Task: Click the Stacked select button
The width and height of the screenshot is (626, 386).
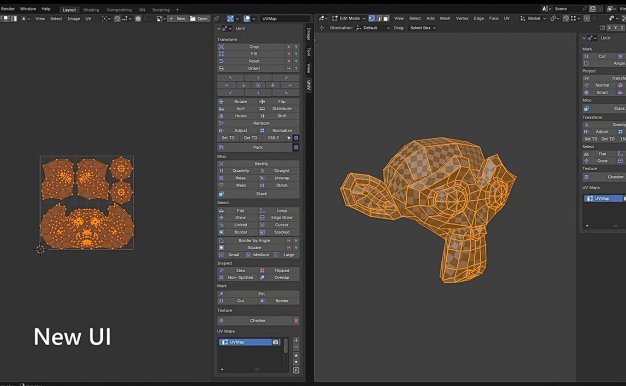Action: 279,232
